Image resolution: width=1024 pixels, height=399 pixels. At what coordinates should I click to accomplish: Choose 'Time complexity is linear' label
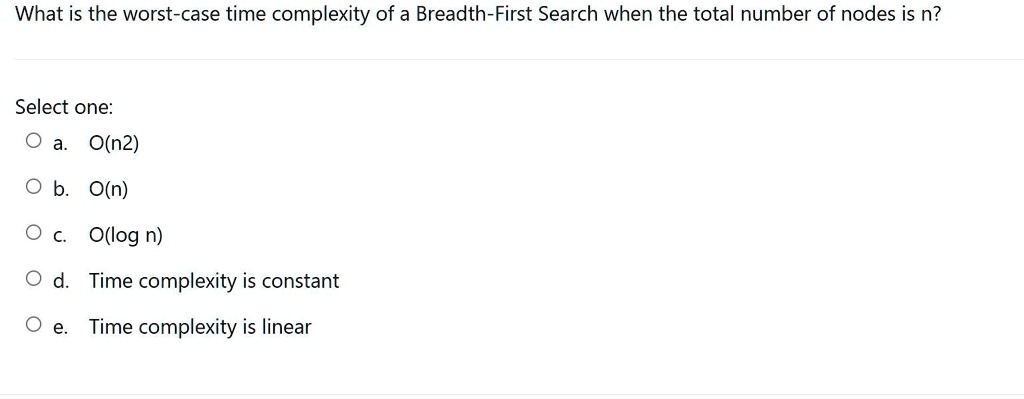[x=200, y=327]
